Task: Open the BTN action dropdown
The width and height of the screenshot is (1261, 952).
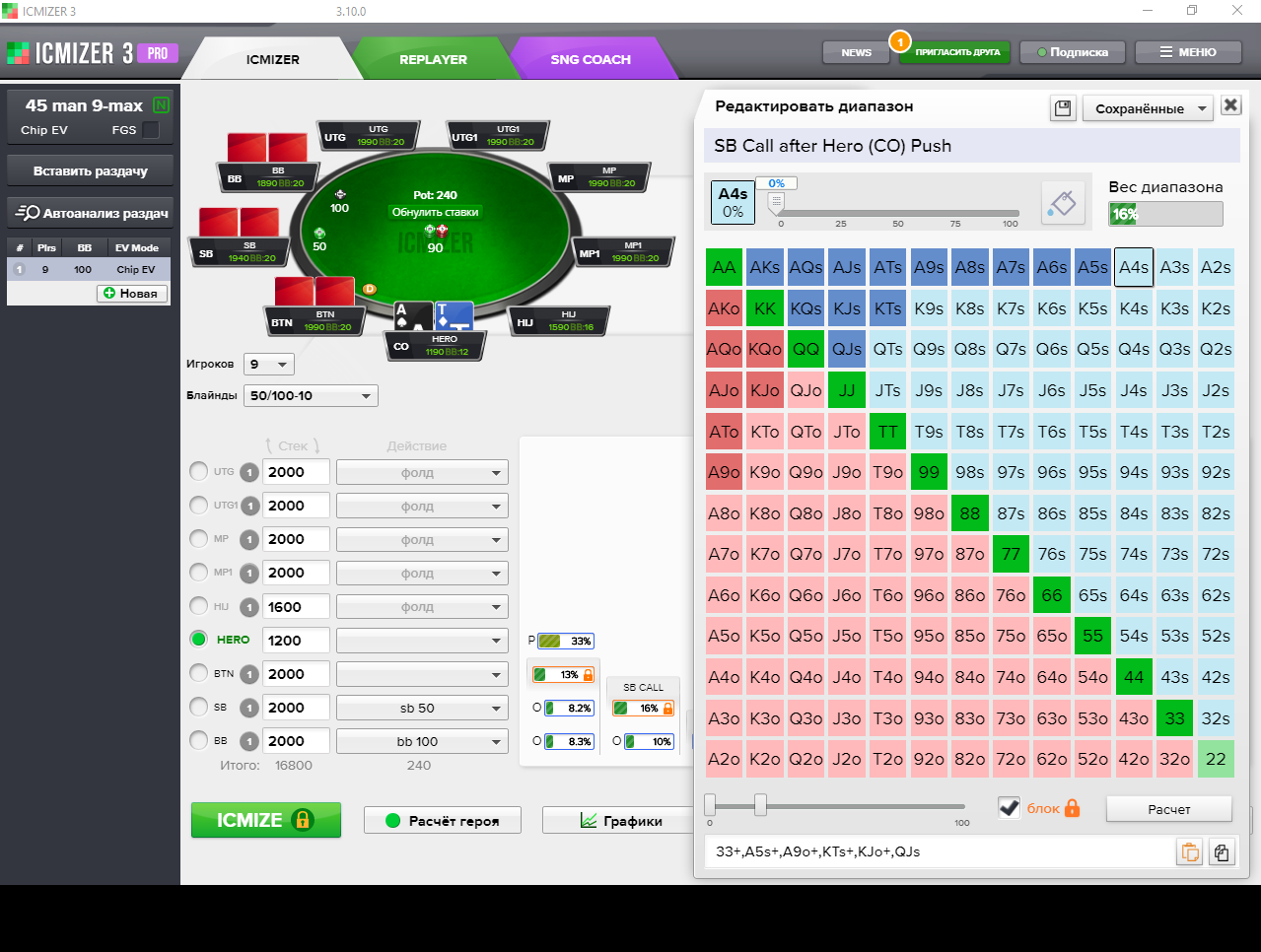Action: [x=422, y=674]
